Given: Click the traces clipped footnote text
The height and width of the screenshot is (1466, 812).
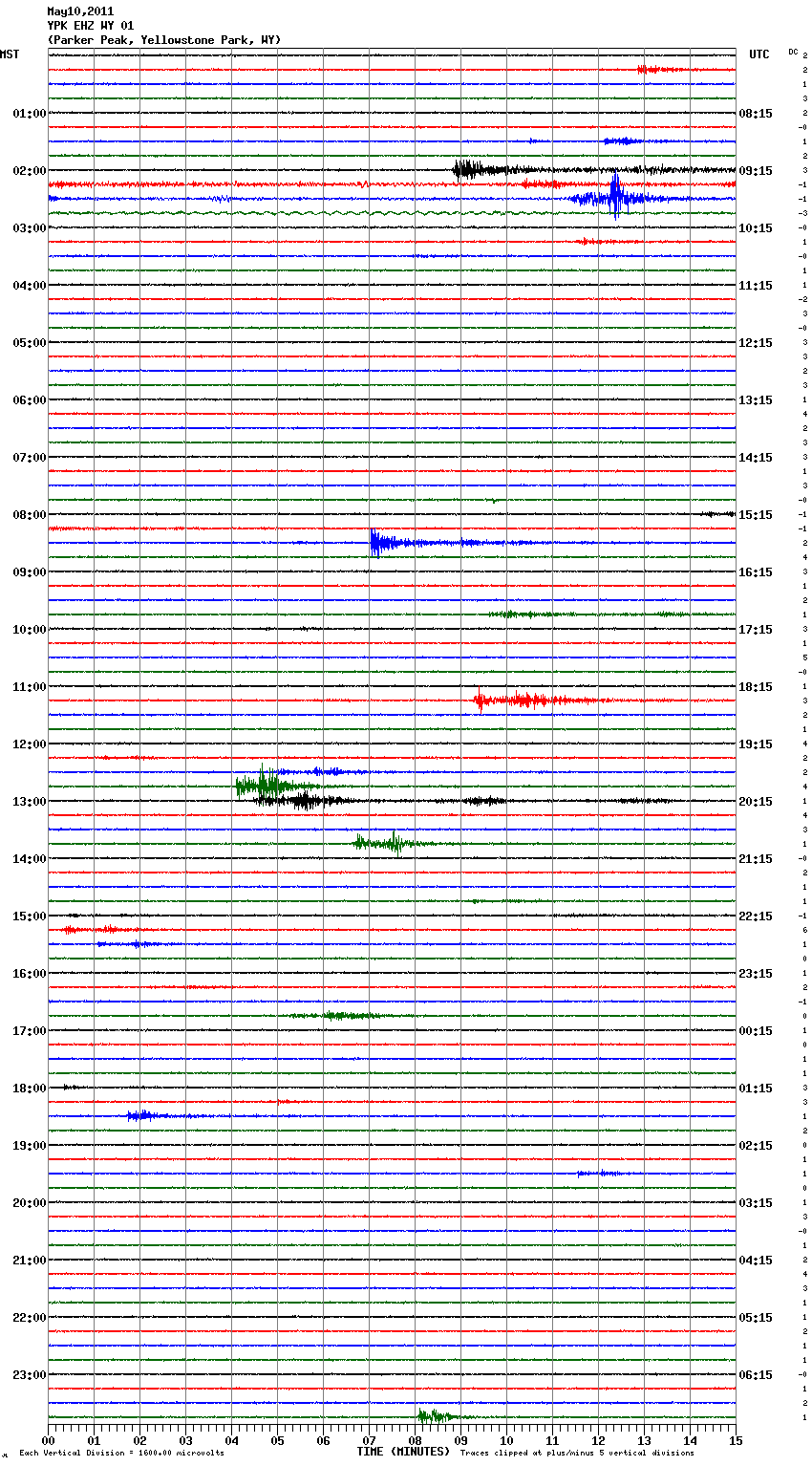Looking at the screenshot, I should click(577, 1454).
